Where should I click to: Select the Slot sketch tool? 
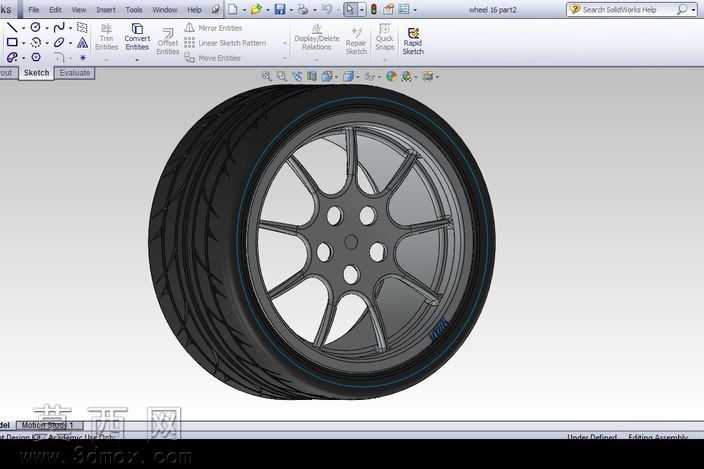(x=12, y=57)
